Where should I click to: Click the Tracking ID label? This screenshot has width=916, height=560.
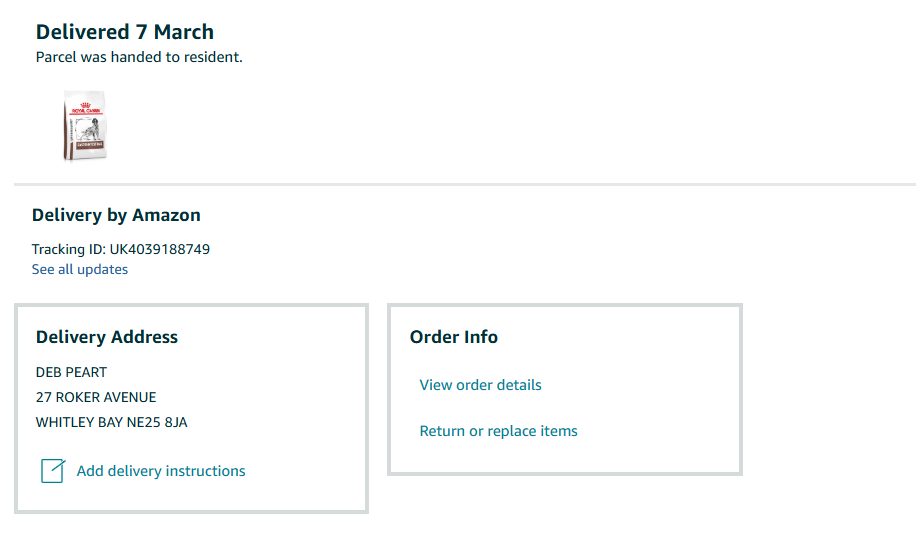(68, 249)
